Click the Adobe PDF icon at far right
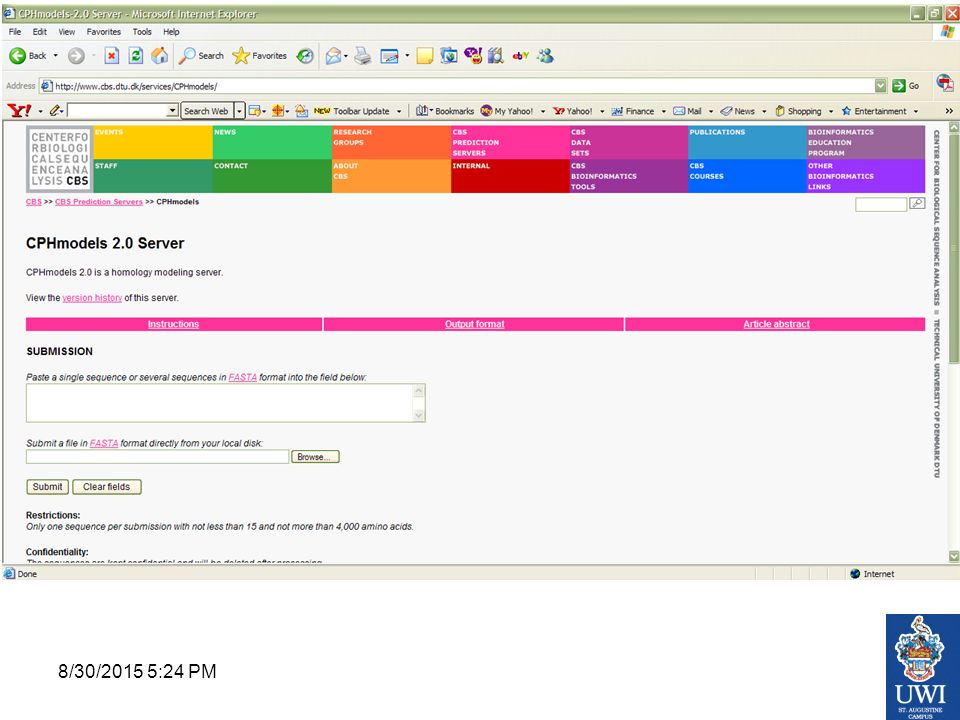Viewport: 960px width, 720px height. coord(945,83)
